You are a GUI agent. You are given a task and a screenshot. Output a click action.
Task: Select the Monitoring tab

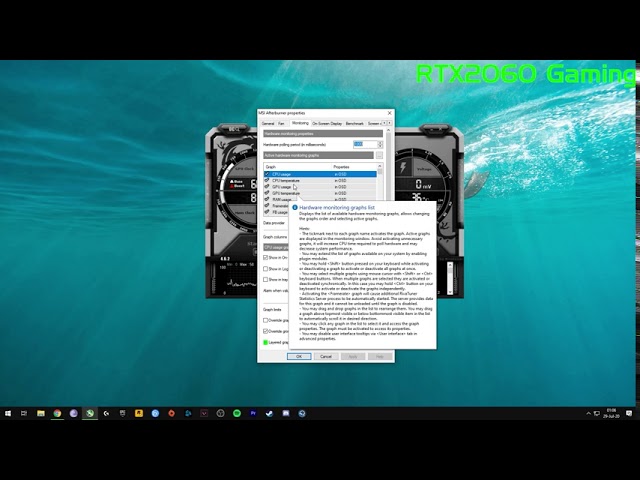[300, 123]
